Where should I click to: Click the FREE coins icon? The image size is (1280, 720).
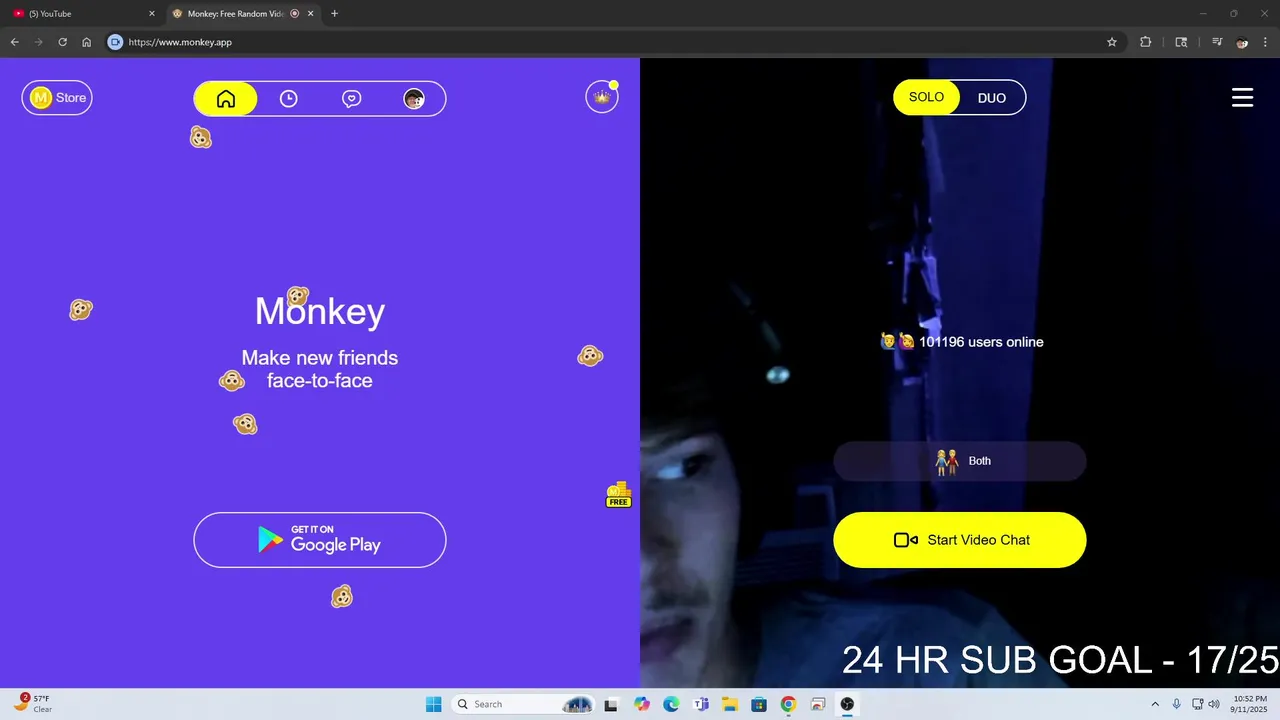619,494
